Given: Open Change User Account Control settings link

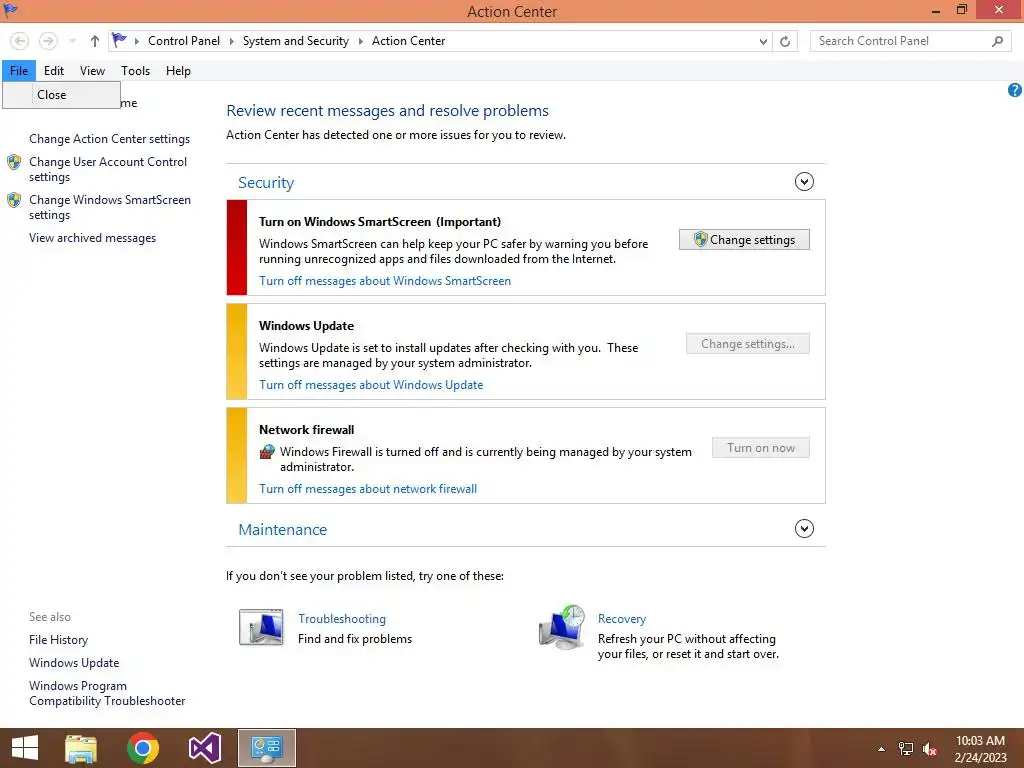Looking at the screenshot, I should coord(108,169).
